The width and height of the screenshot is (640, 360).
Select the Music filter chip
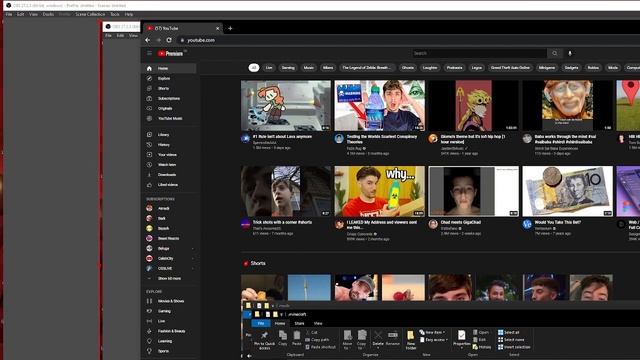tap(309, 68)
